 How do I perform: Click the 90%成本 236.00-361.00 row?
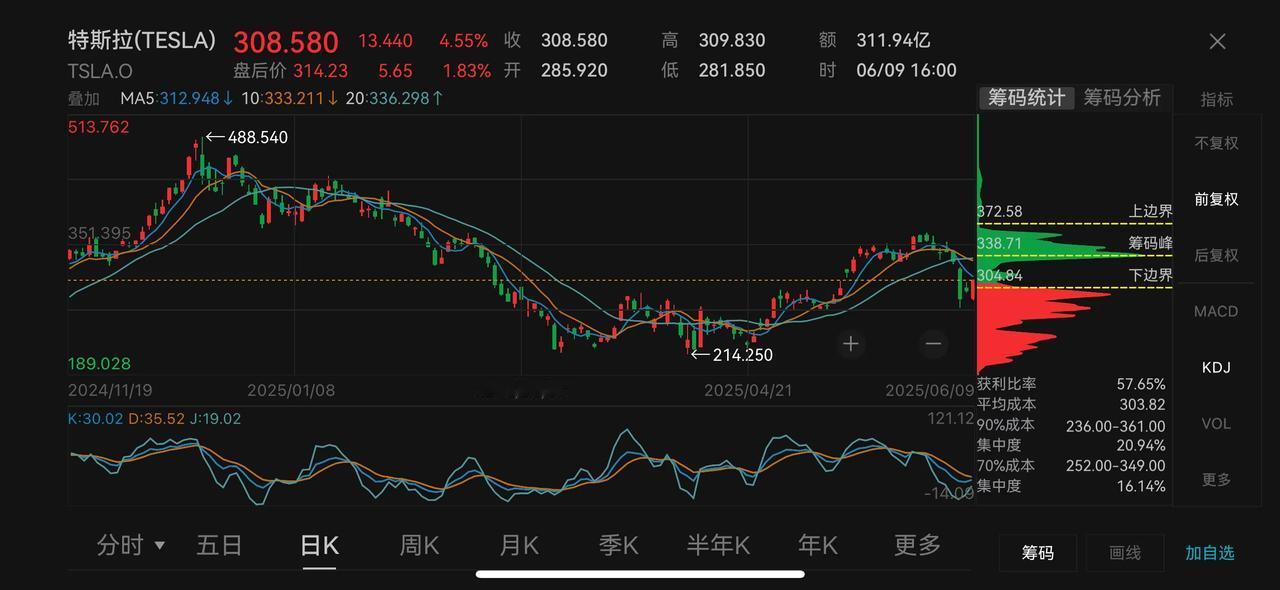1071,425
